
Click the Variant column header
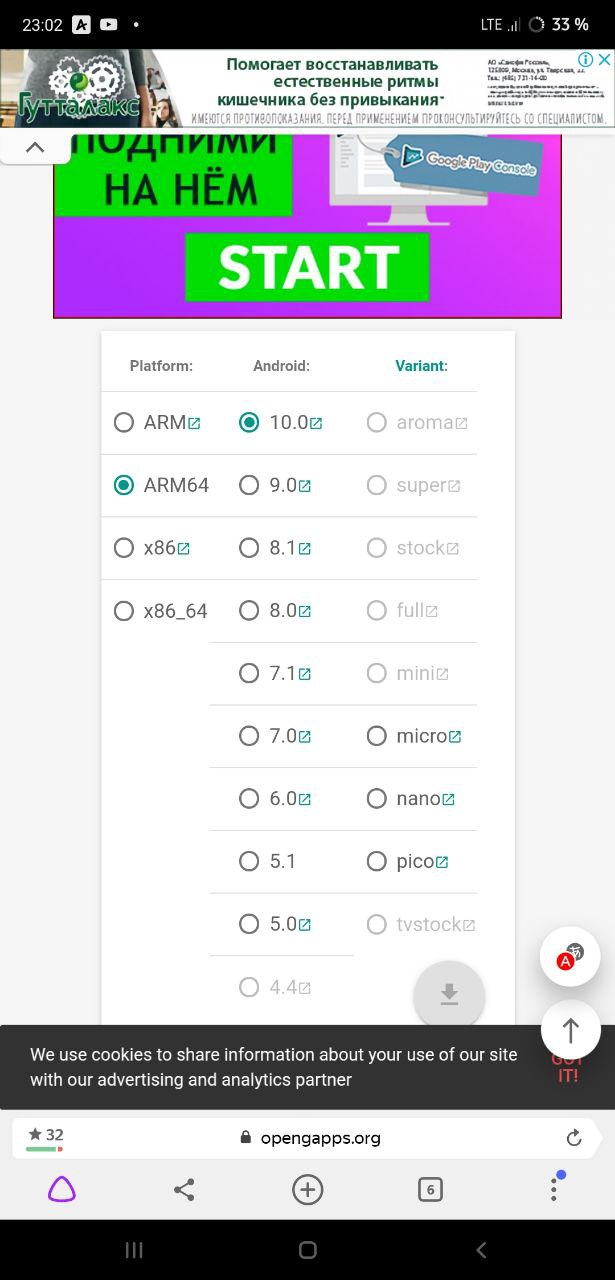point(421,366)
